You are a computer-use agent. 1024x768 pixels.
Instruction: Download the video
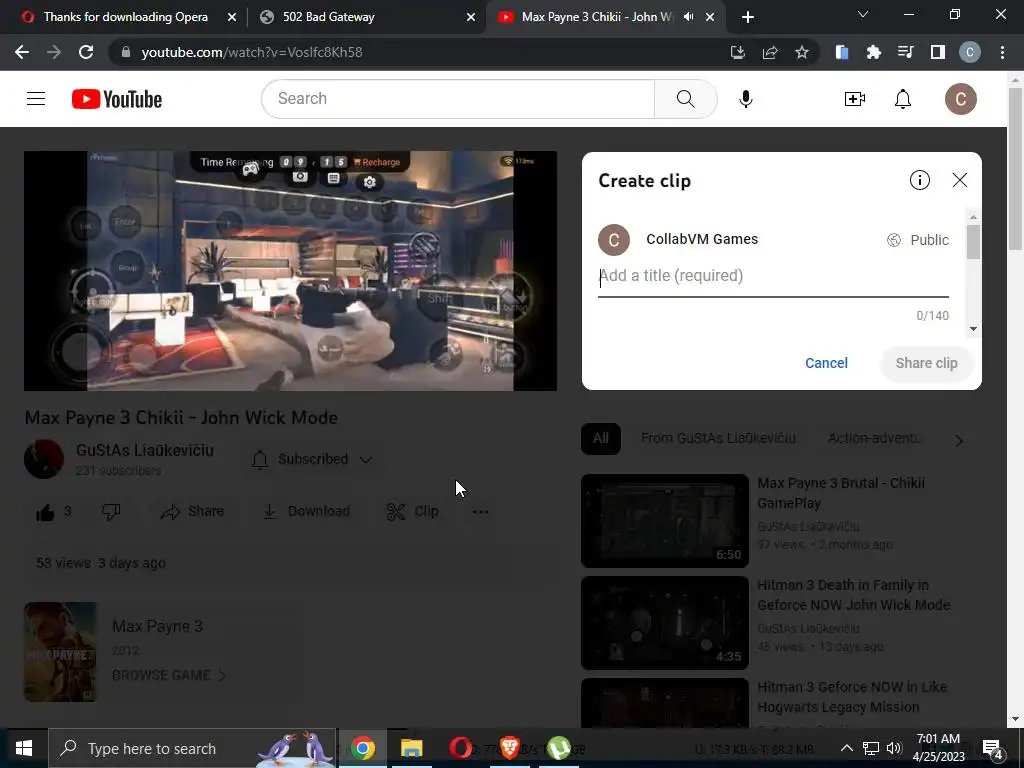coord(306,511)
